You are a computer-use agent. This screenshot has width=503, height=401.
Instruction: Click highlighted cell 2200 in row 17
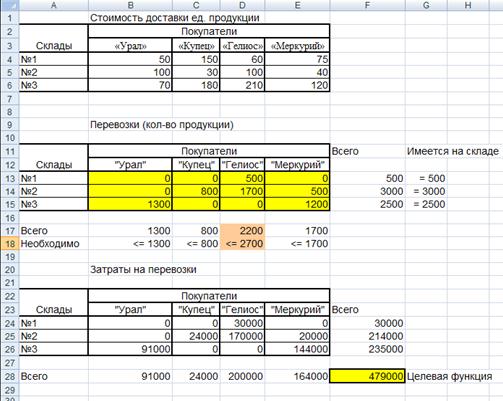point(242,231)
